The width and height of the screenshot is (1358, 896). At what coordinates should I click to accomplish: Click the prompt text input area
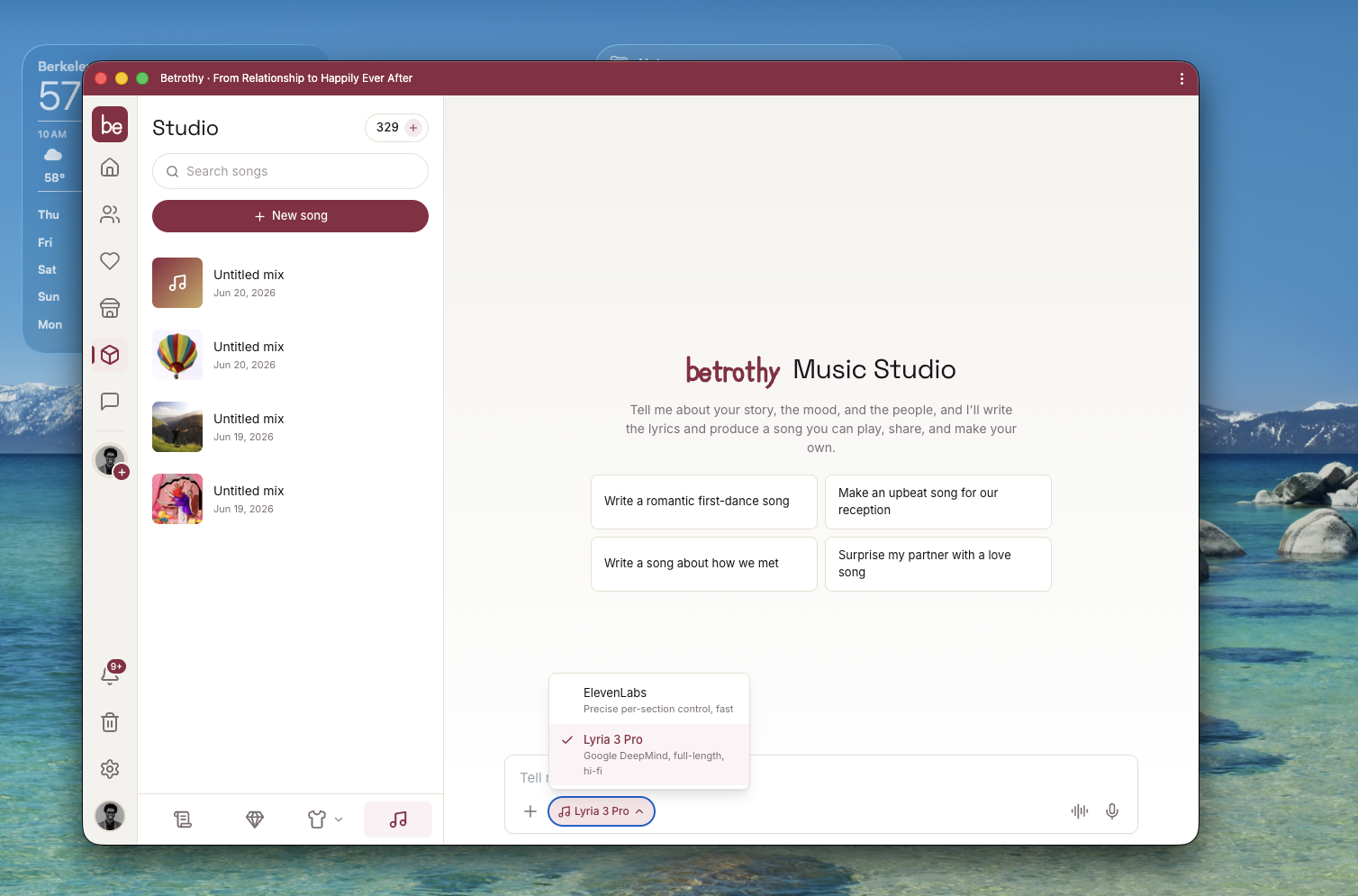pos(821,777)
